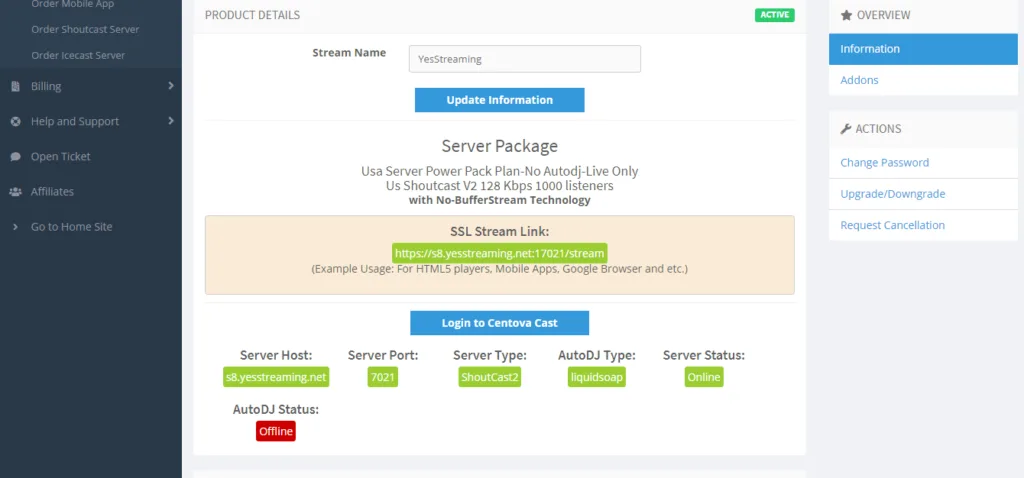
Task: Click the SSL stream link URL
Action: click(499, 253)
